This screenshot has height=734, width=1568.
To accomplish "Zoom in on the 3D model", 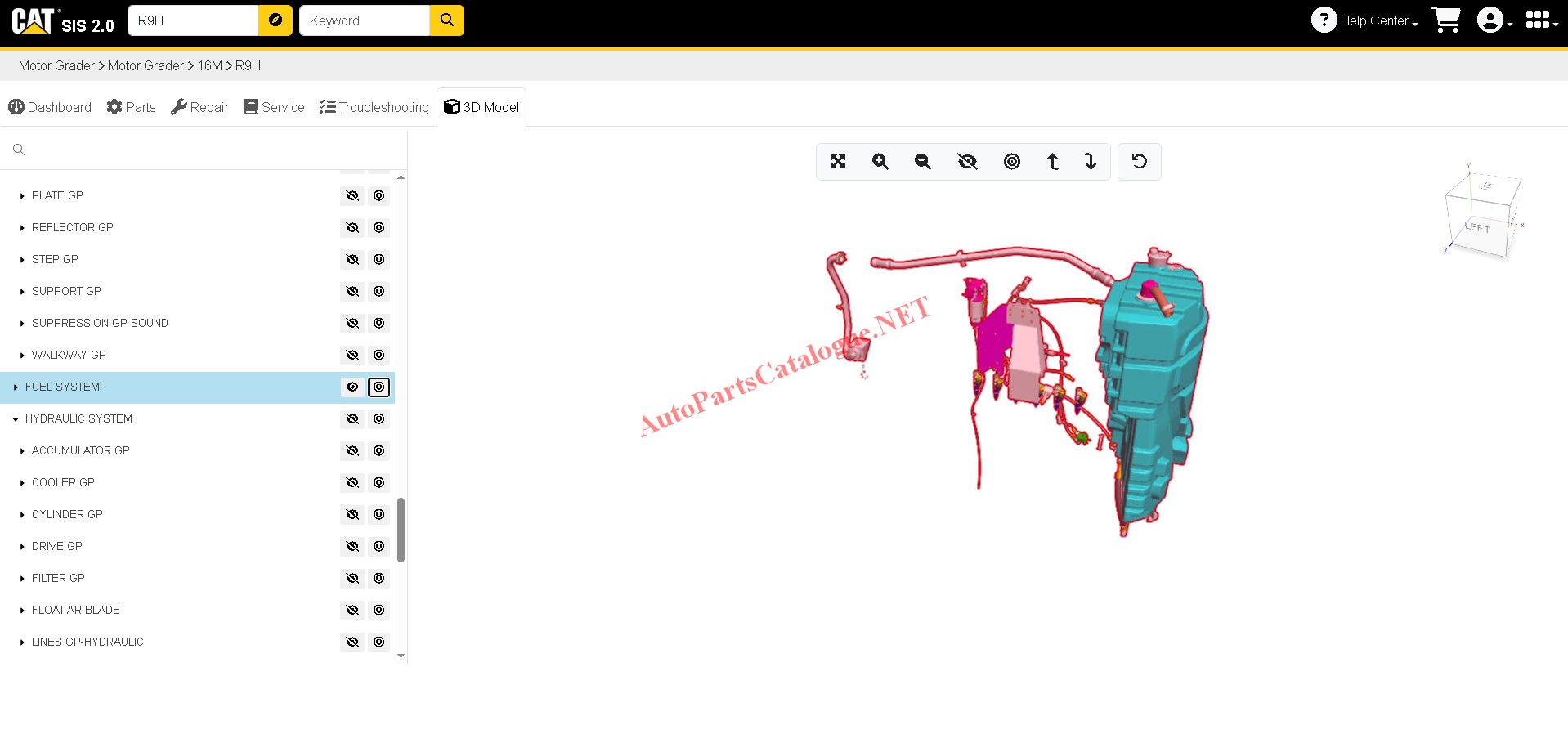I will (880, 162).
